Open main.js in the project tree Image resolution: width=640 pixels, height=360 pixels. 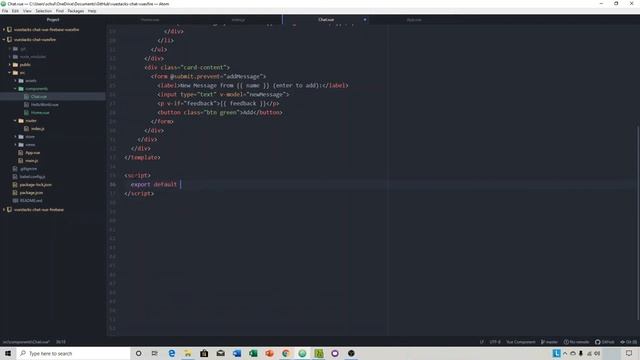click(32, 161)
